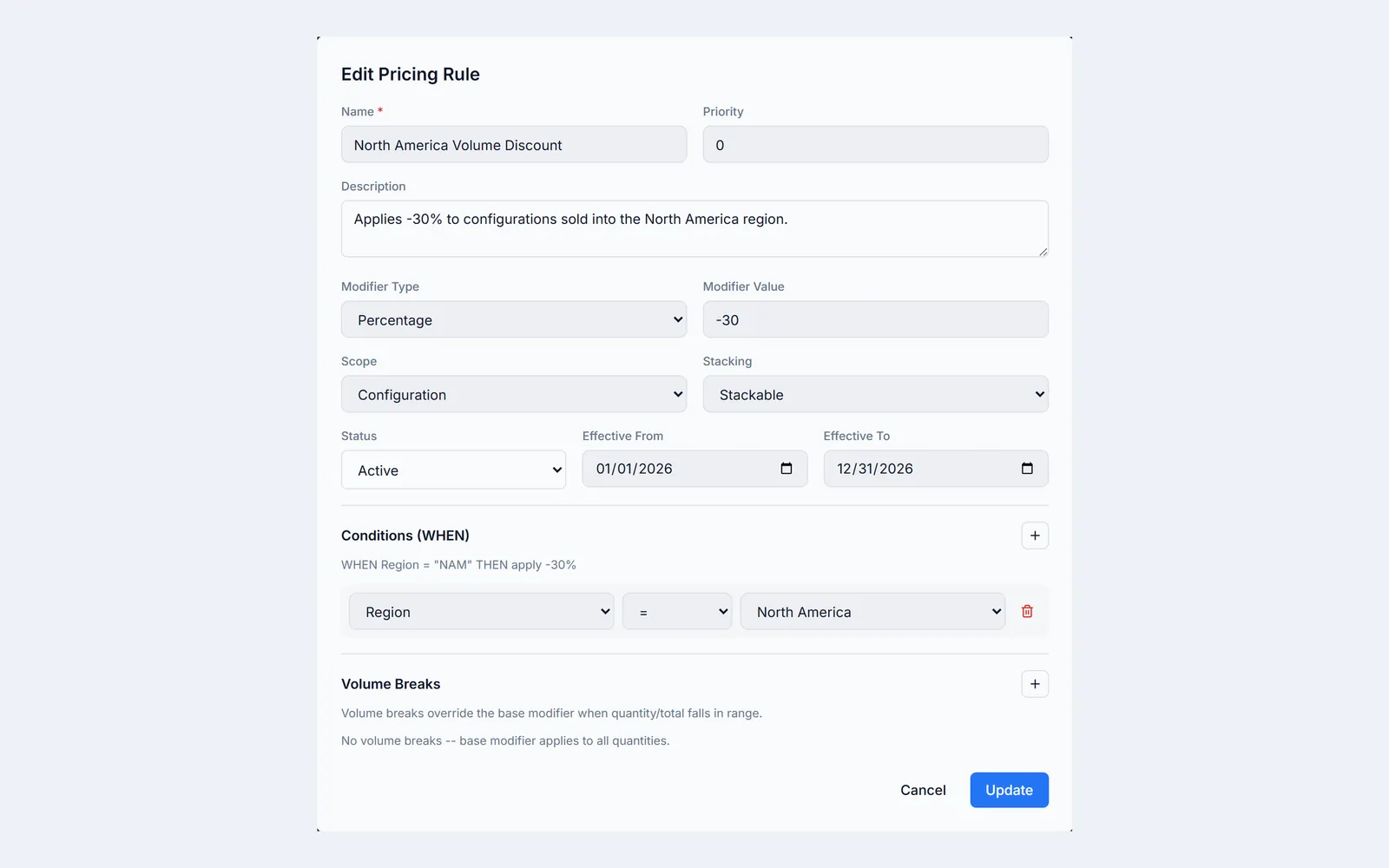The height and width of the screenshot is (868, 1389).
Task: Focus the Name input field
Action: pos(514,144)
